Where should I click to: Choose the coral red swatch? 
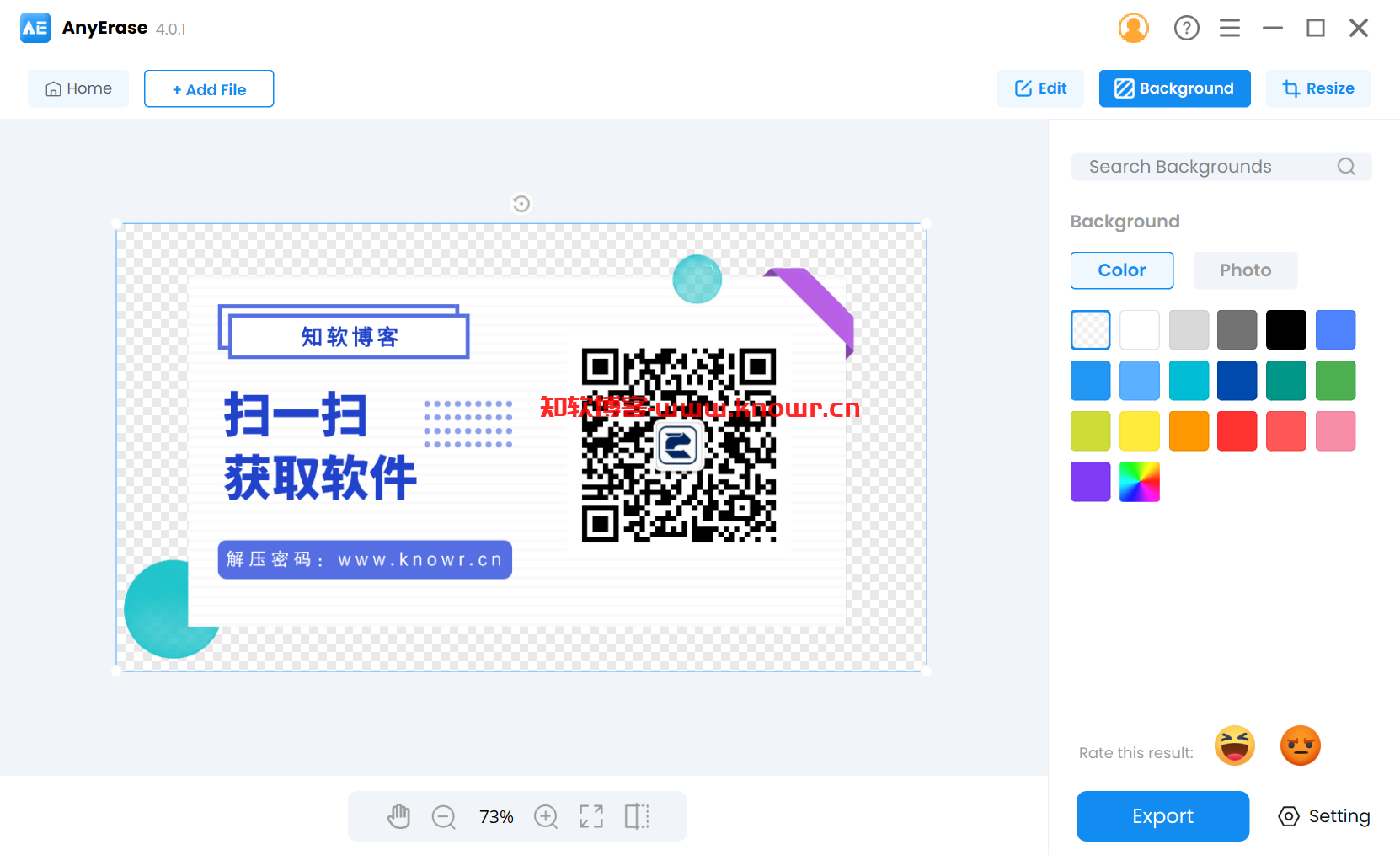[x=1286, y=431]
